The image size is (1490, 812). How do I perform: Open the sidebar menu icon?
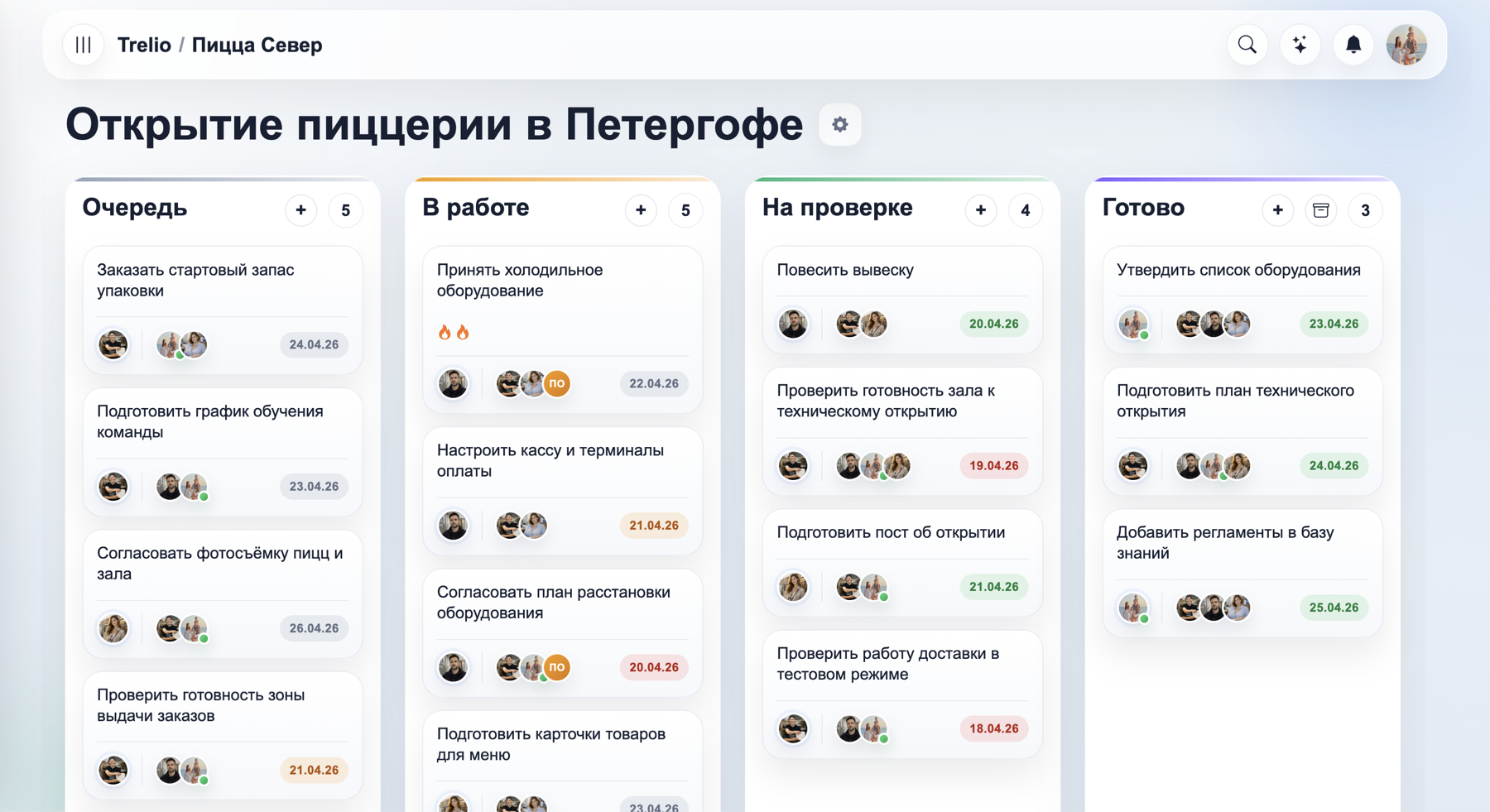click(83, 45)
